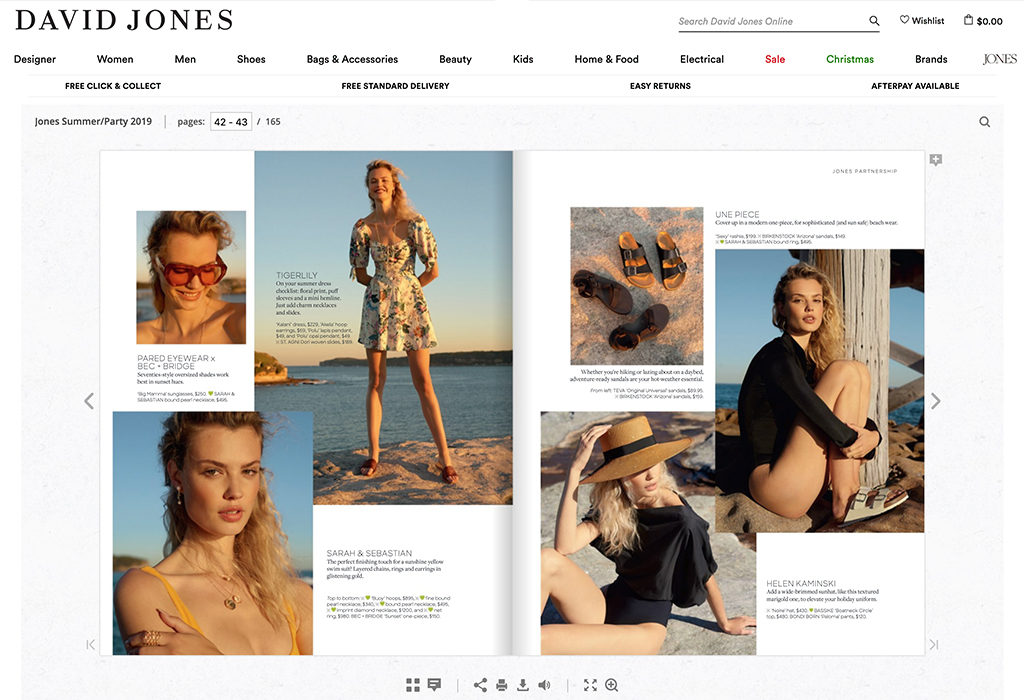The image size is (1024, 700).
Task: Go to the Sale section
Action: click(x=775, y=59)
